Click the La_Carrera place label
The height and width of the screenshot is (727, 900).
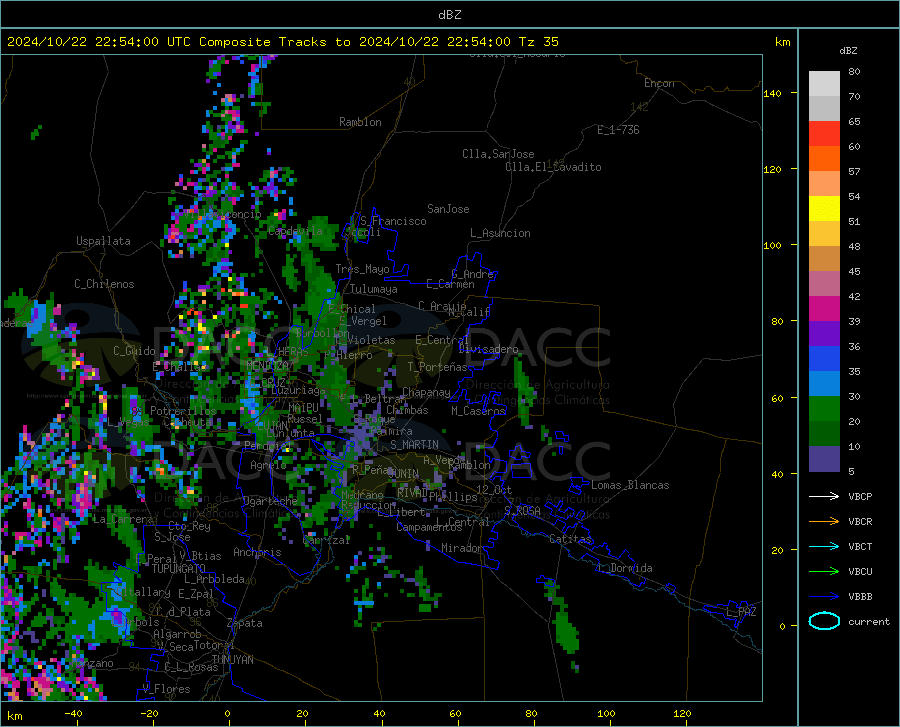pos(123,519)
